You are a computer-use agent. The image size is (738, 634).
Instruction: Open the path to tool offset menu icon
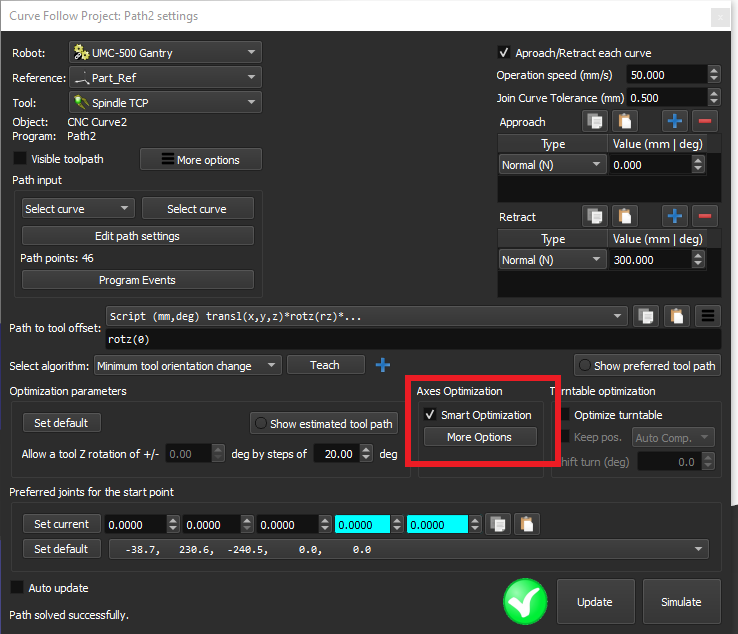[x=708, y=316]
